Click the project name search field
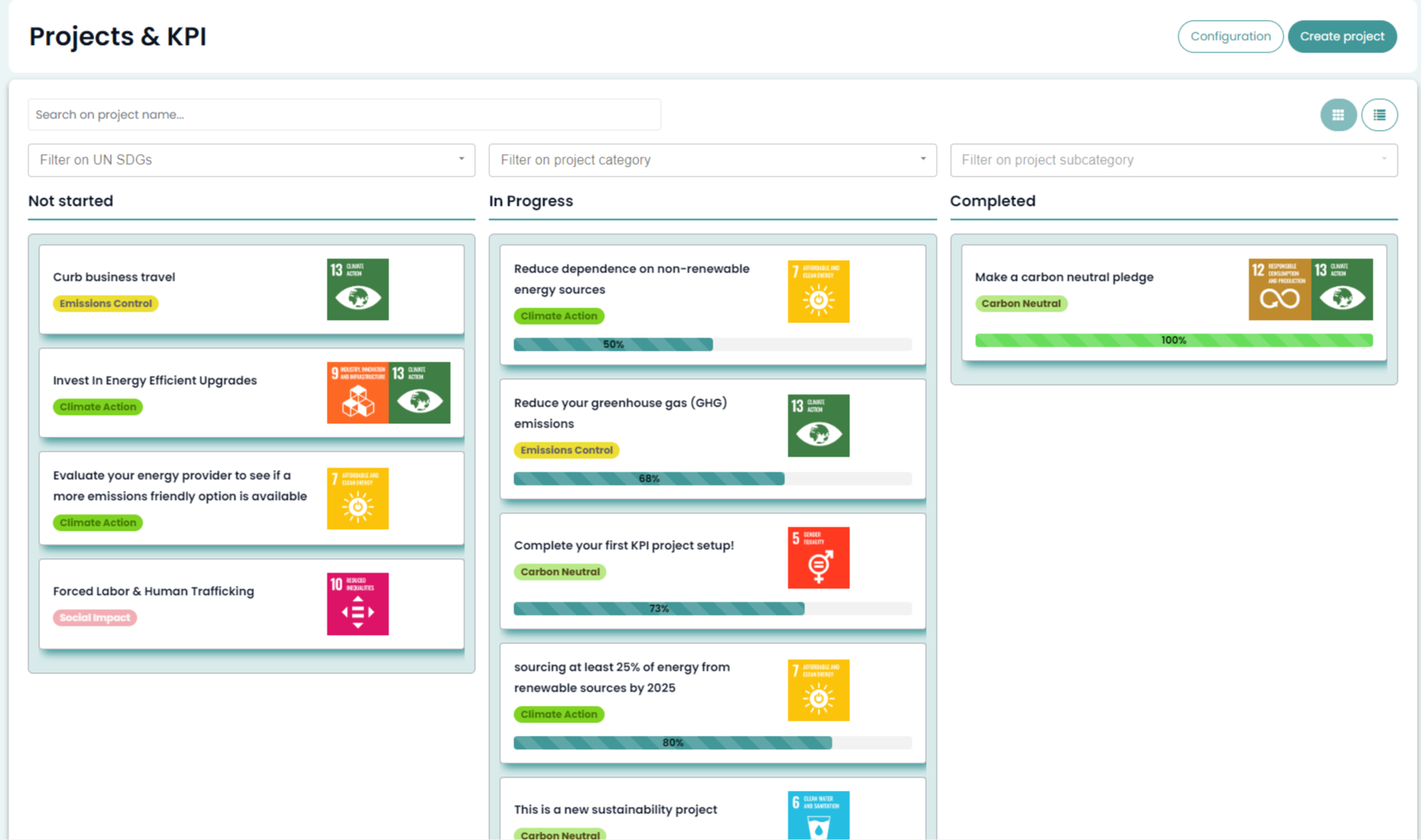This screenshot has height=840, width=1421. tap(344, 114)
